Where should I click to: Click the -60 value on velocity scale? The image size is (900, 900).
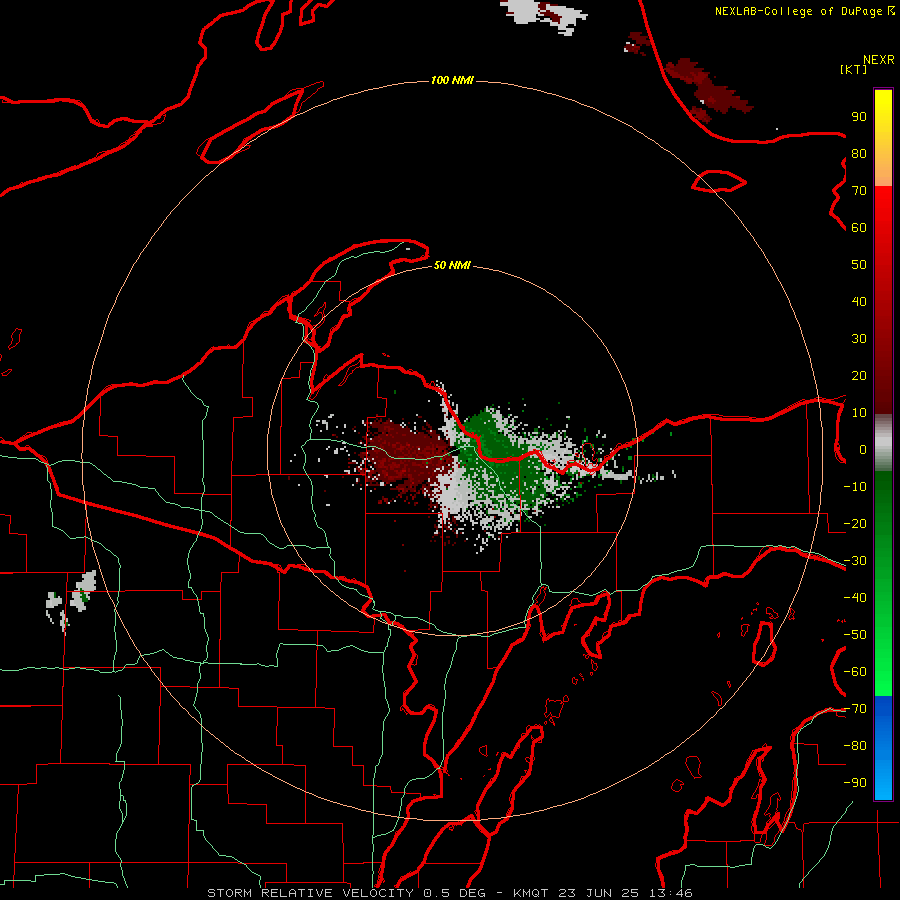[855, 672]
